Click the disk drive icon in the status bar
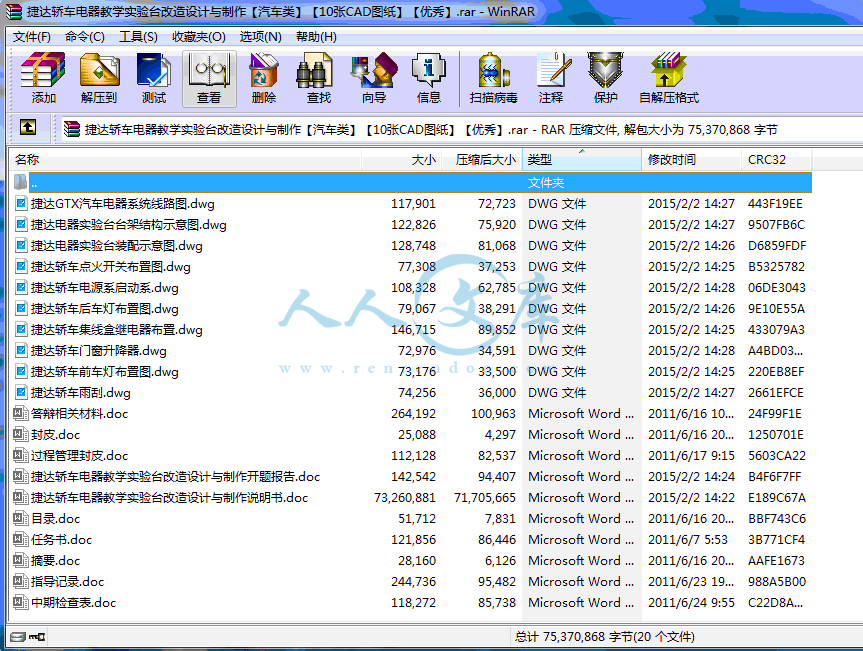Image resolution: width=863 pixels, height=651 pixels. pos(18,637)
